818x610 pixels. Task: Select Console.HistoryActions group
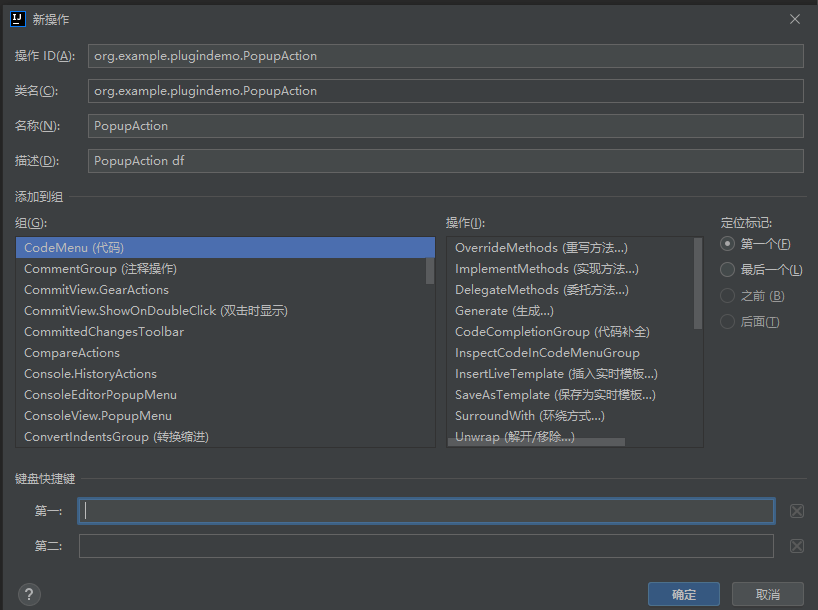pyautogui.click(x=225, y=374)
